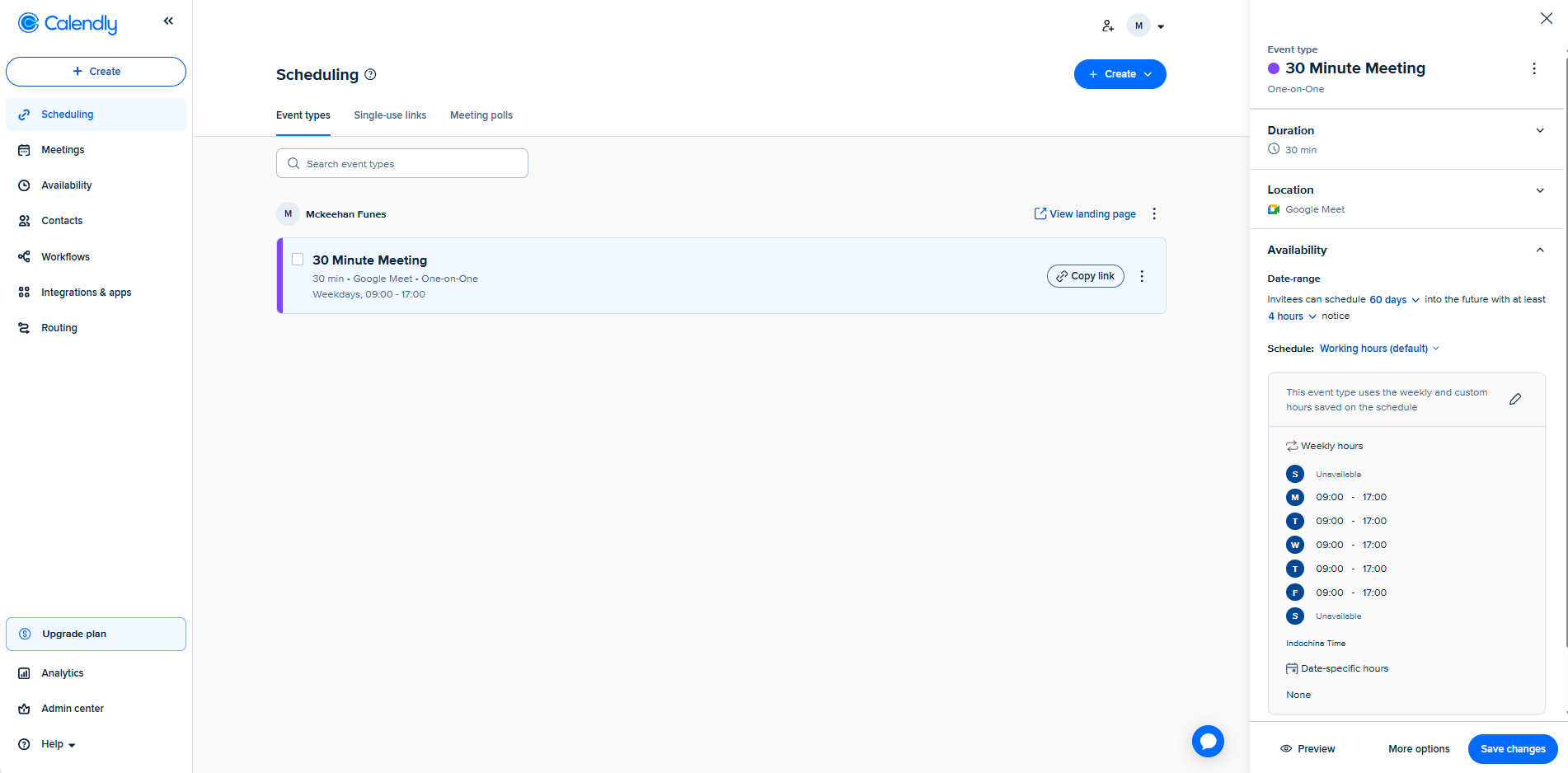Screen dimensions: 1568x773
Task: Open Availability in the sidebar
Action: click(96, 185)
